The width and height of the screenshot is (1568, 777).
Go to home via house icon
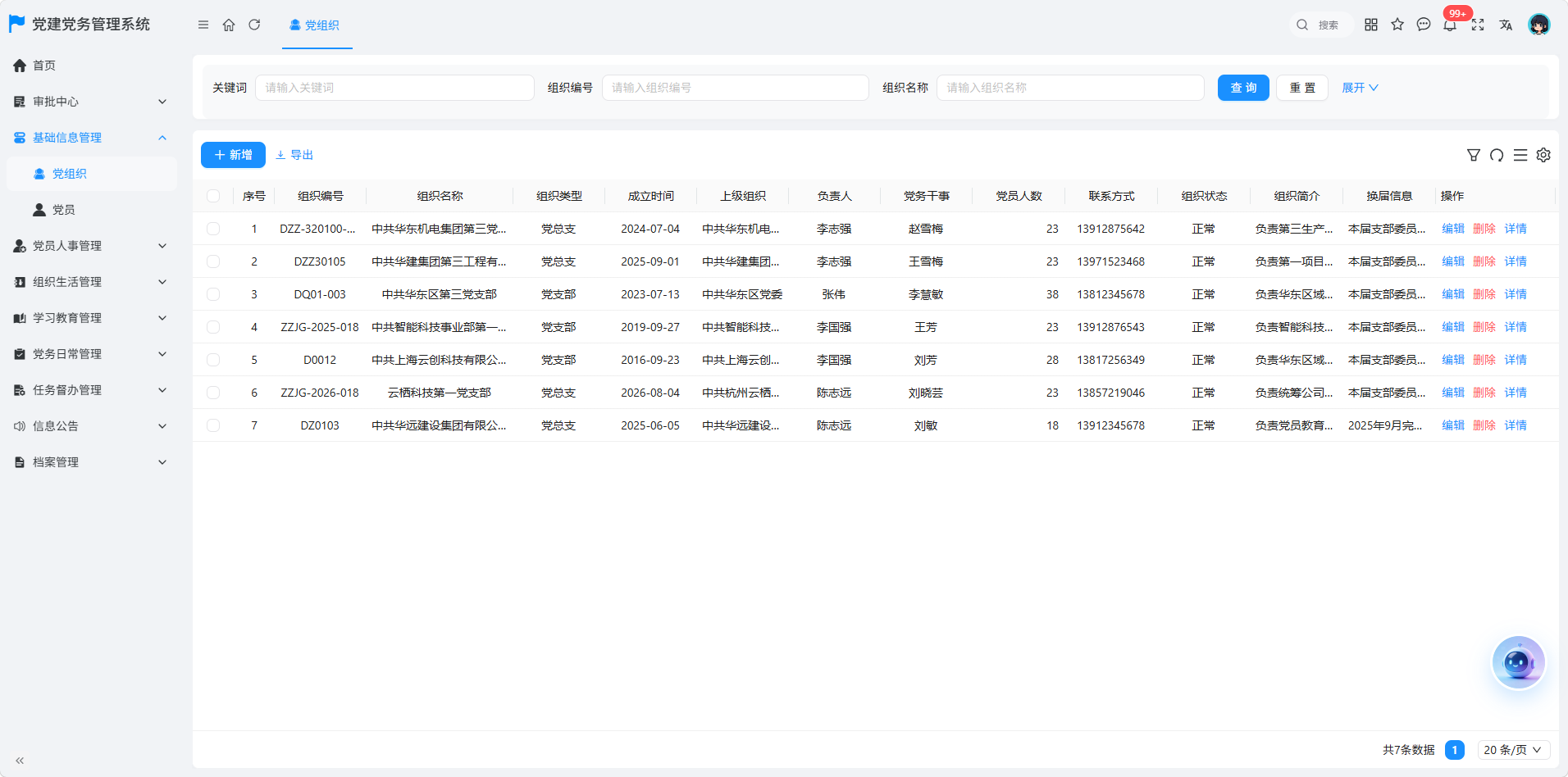229,25
